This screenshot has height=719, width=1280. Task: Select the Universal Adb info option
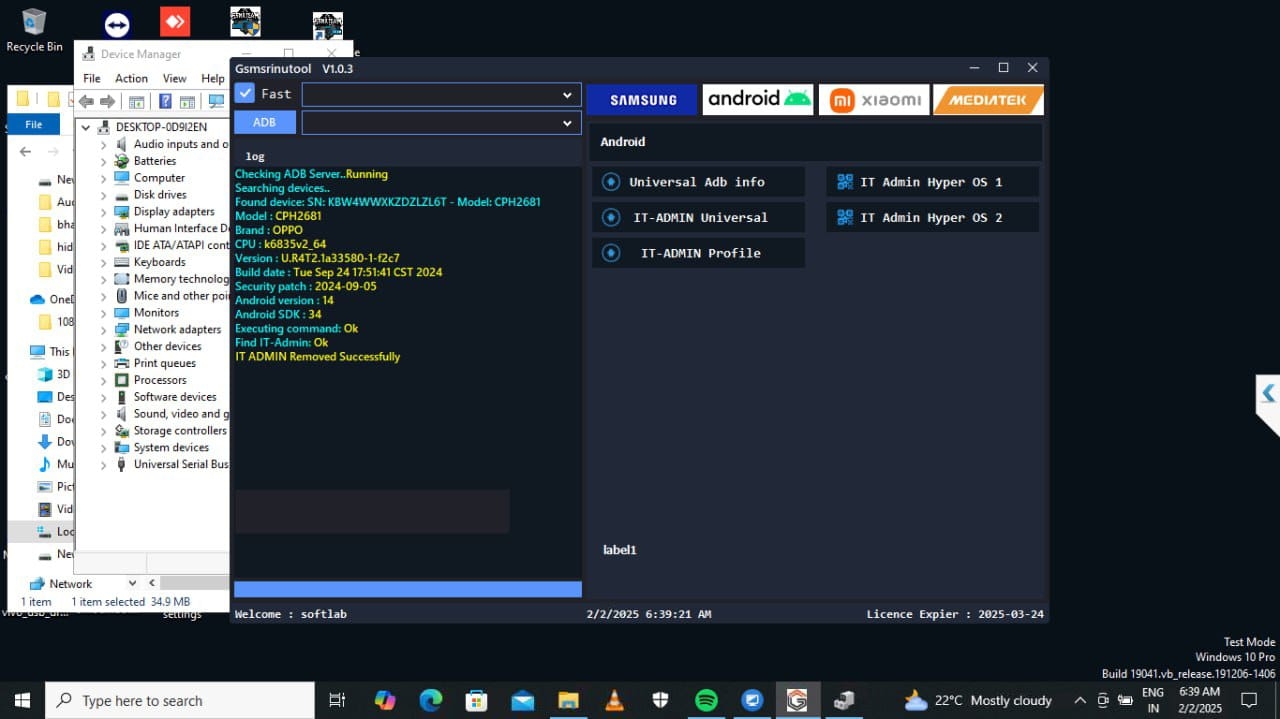tap(697, 182)
